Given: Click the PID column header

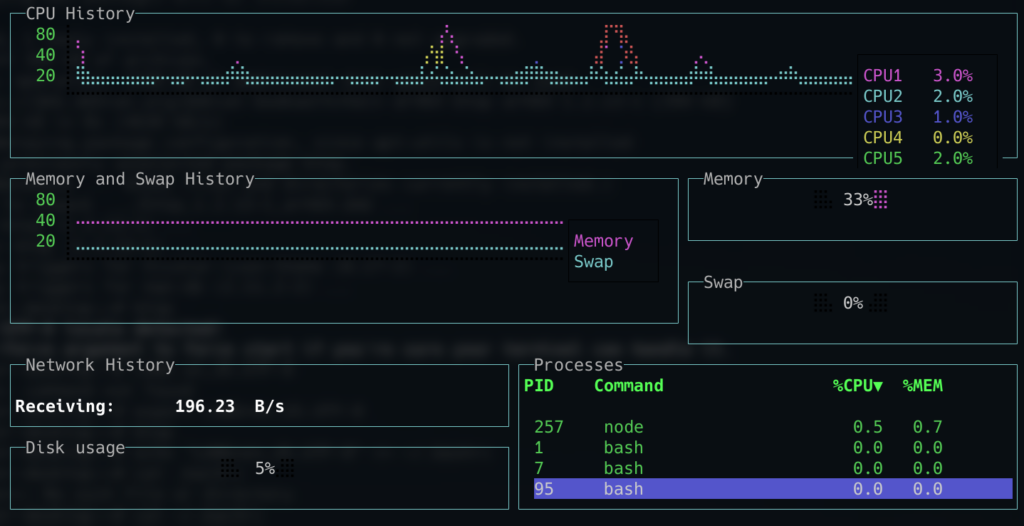Looking at the screenshot, I should 538,386.
